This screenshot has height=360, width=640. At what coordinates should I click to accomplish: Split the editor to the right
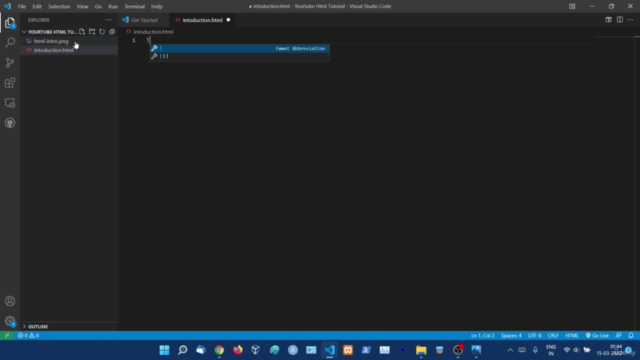(x=620, y=20)
